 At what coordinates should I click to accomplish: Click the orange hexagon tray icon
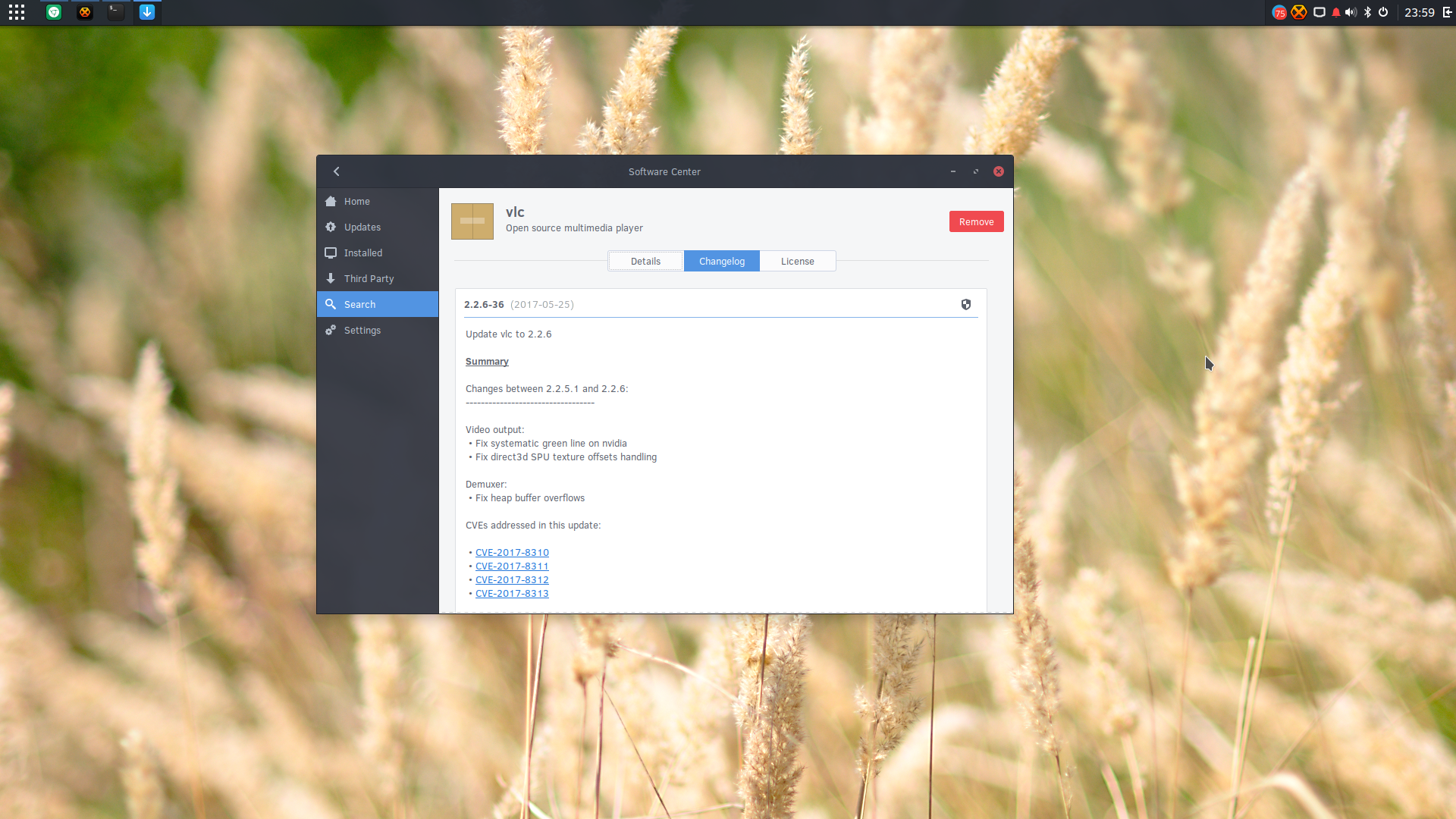[1299, 12]
